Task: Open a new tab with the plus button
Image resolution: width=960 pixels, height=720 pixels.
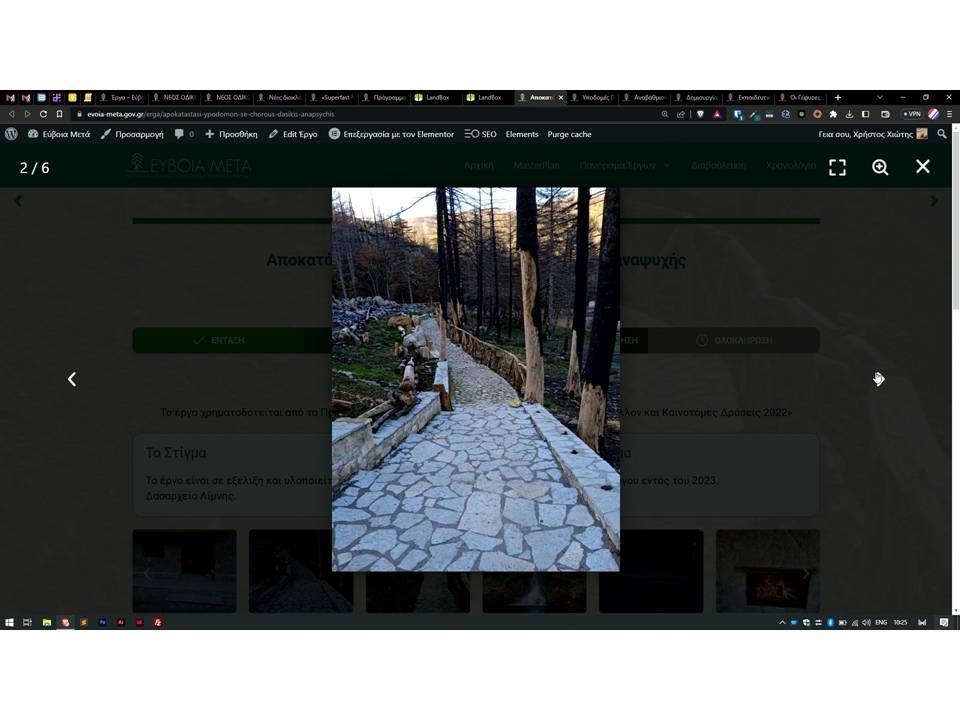Action: [x=838, y=97]
